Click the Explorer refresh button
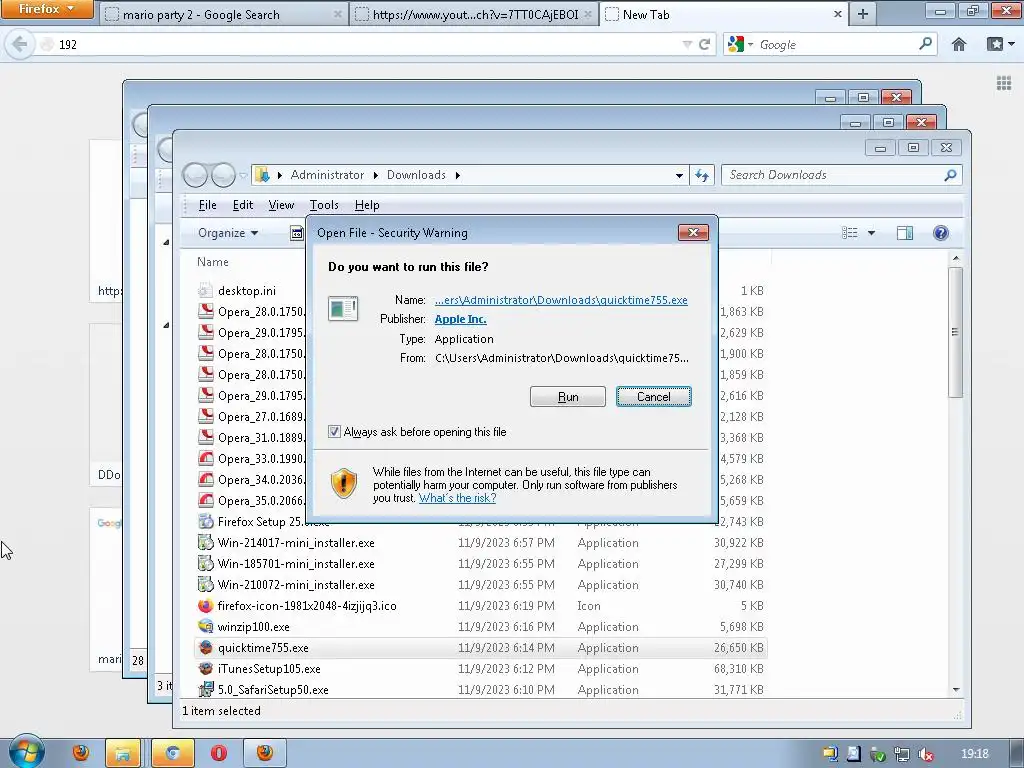The image size is (1024, 768). coord(702,175)
